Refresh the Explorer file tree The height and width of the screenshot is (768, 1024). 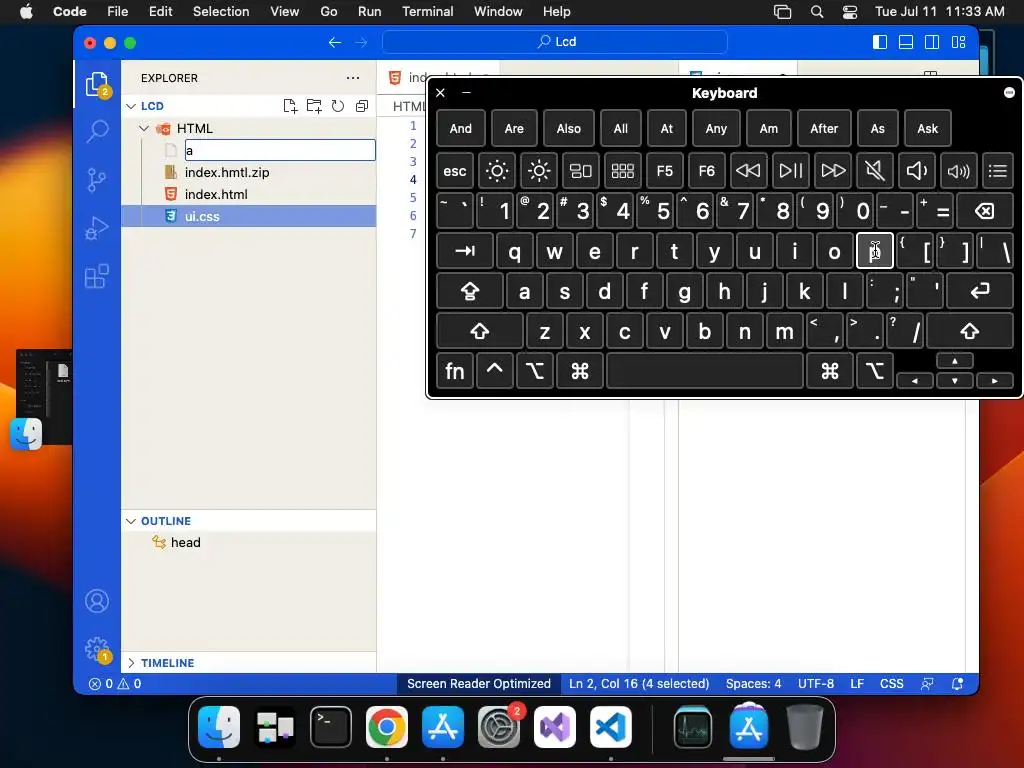click(338, 106)
